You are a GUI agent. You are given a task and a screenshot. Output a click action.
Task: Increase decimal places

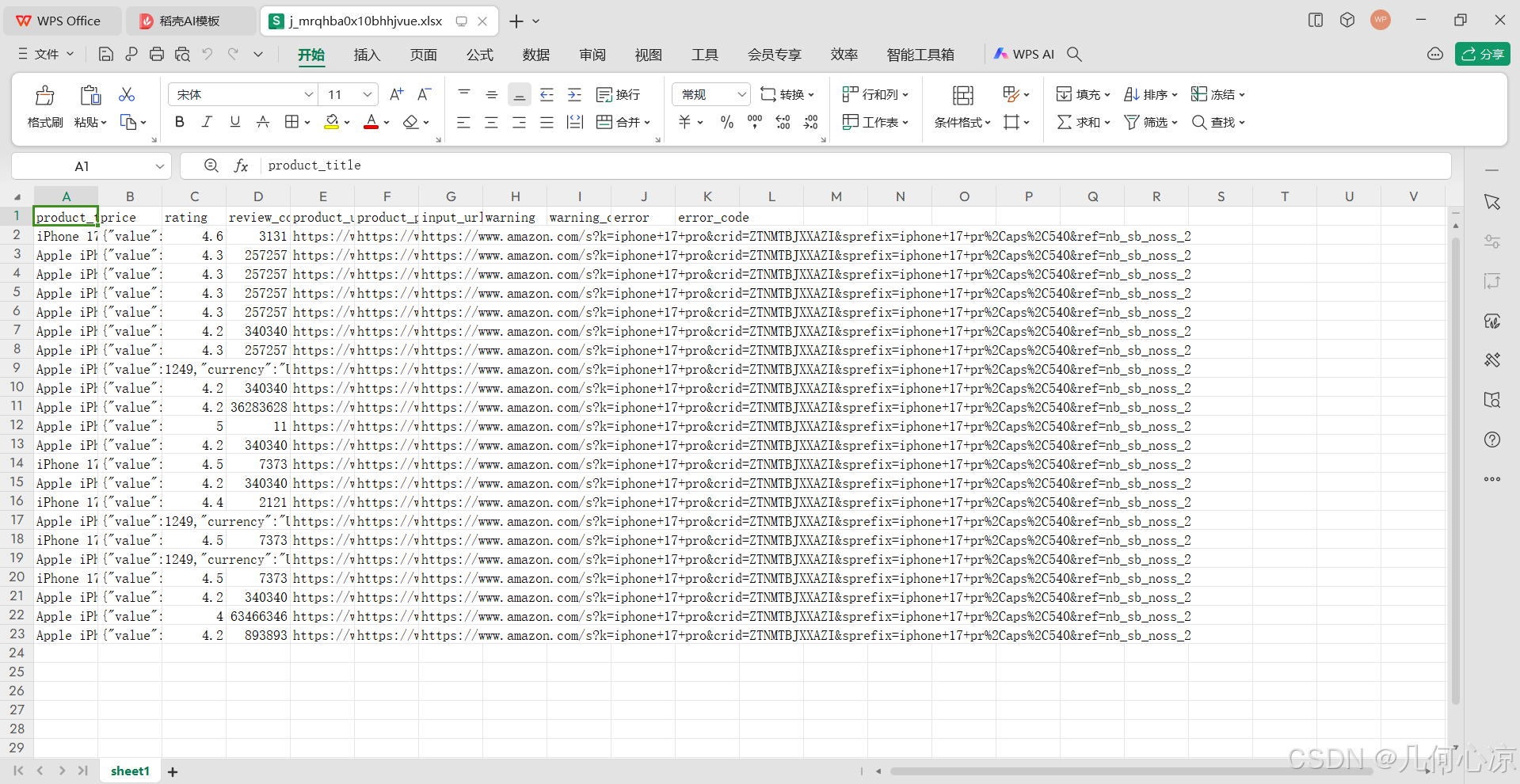[x=783, y=122]
